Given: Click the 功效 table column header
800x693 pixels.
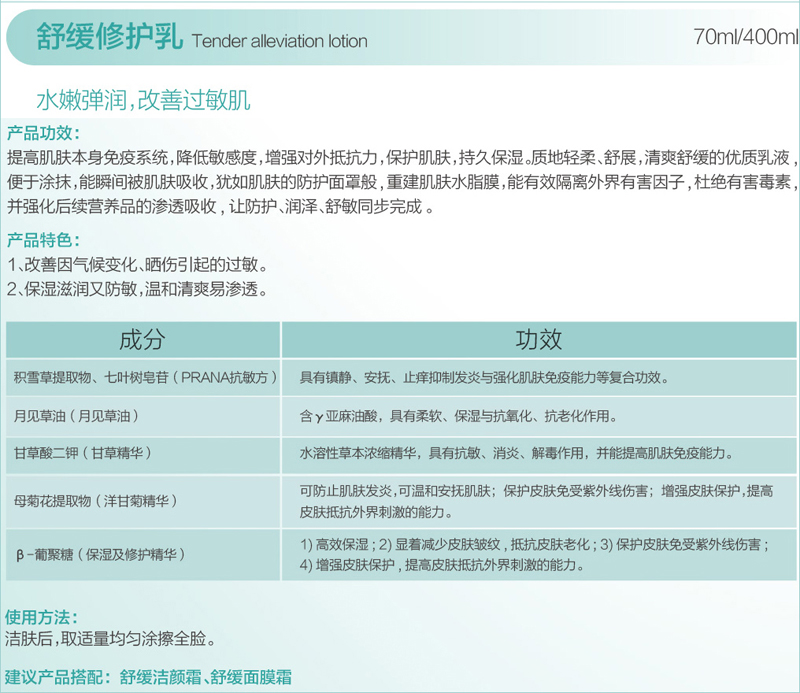Looking at the screenshot, I should point(539,339).
